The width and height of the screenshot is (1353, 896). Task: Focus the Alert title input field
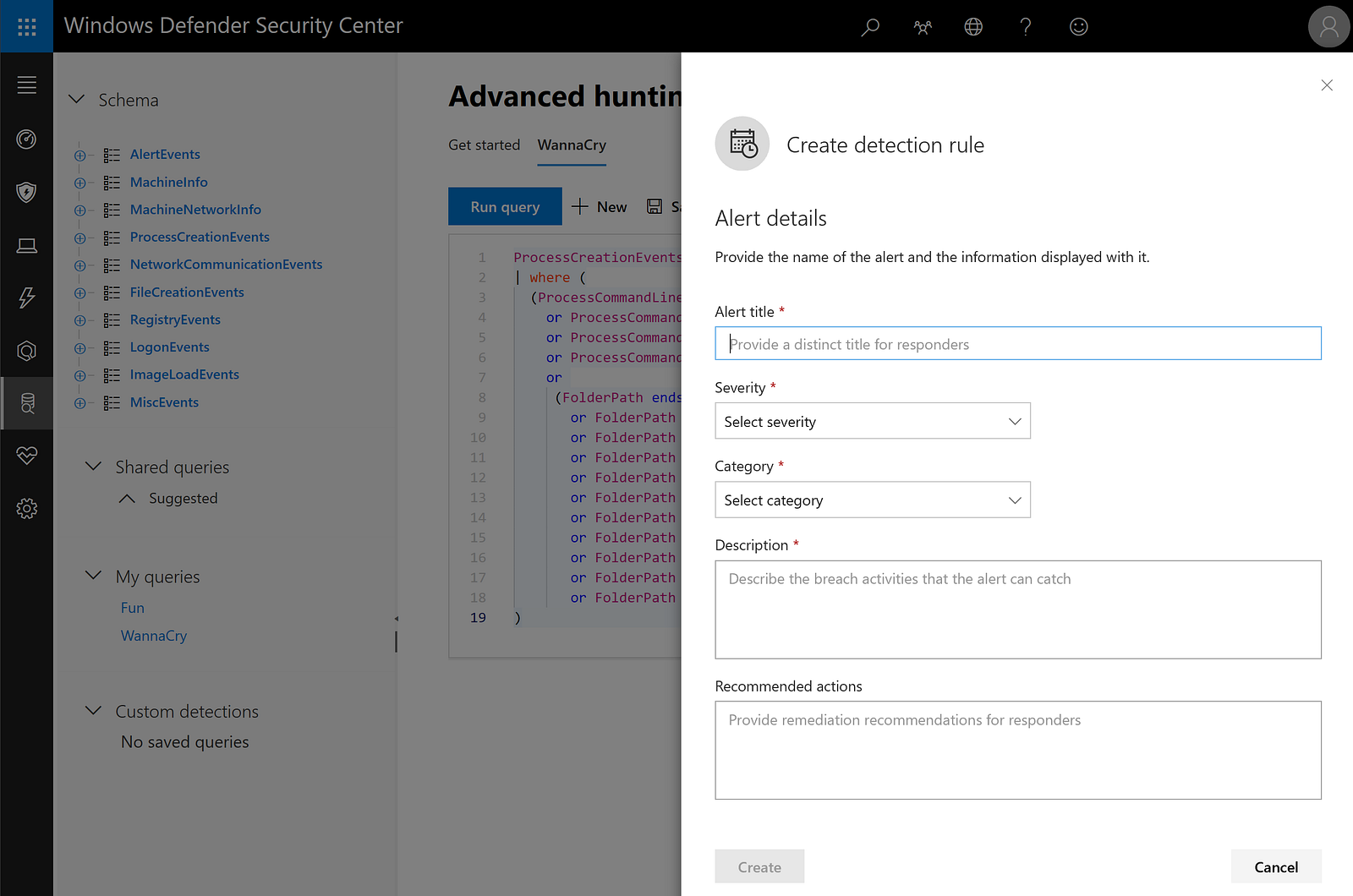[x=1017, y=343]
